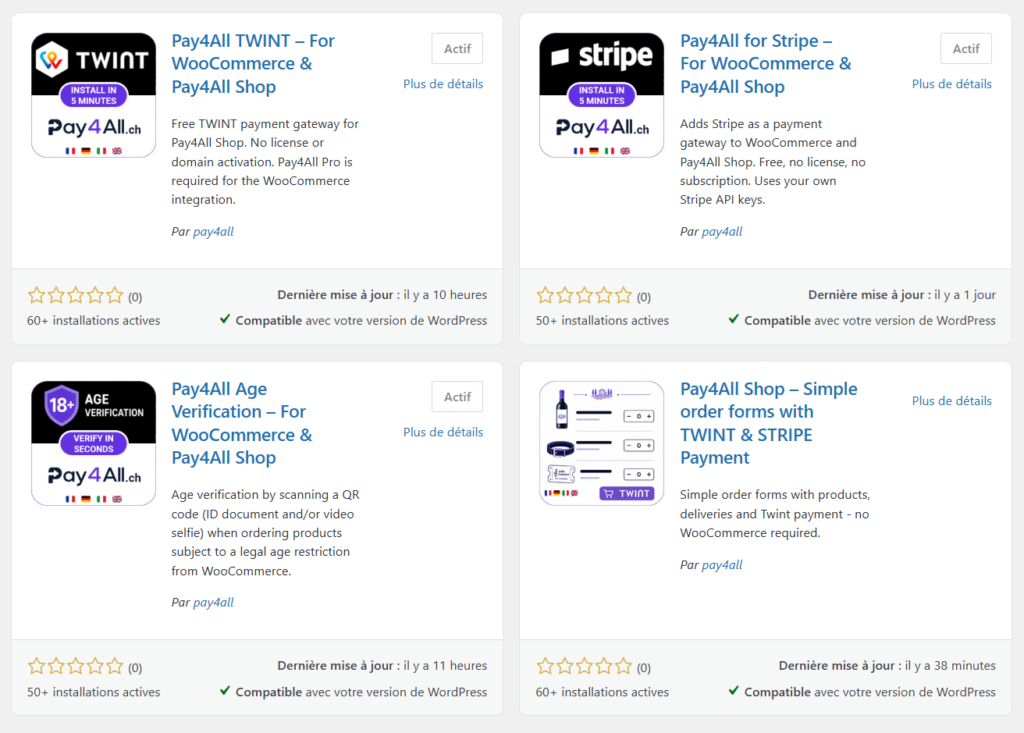Open Pay4All for Stripe title link
Screen dimensions: 1024x733
tap(765, 63)
